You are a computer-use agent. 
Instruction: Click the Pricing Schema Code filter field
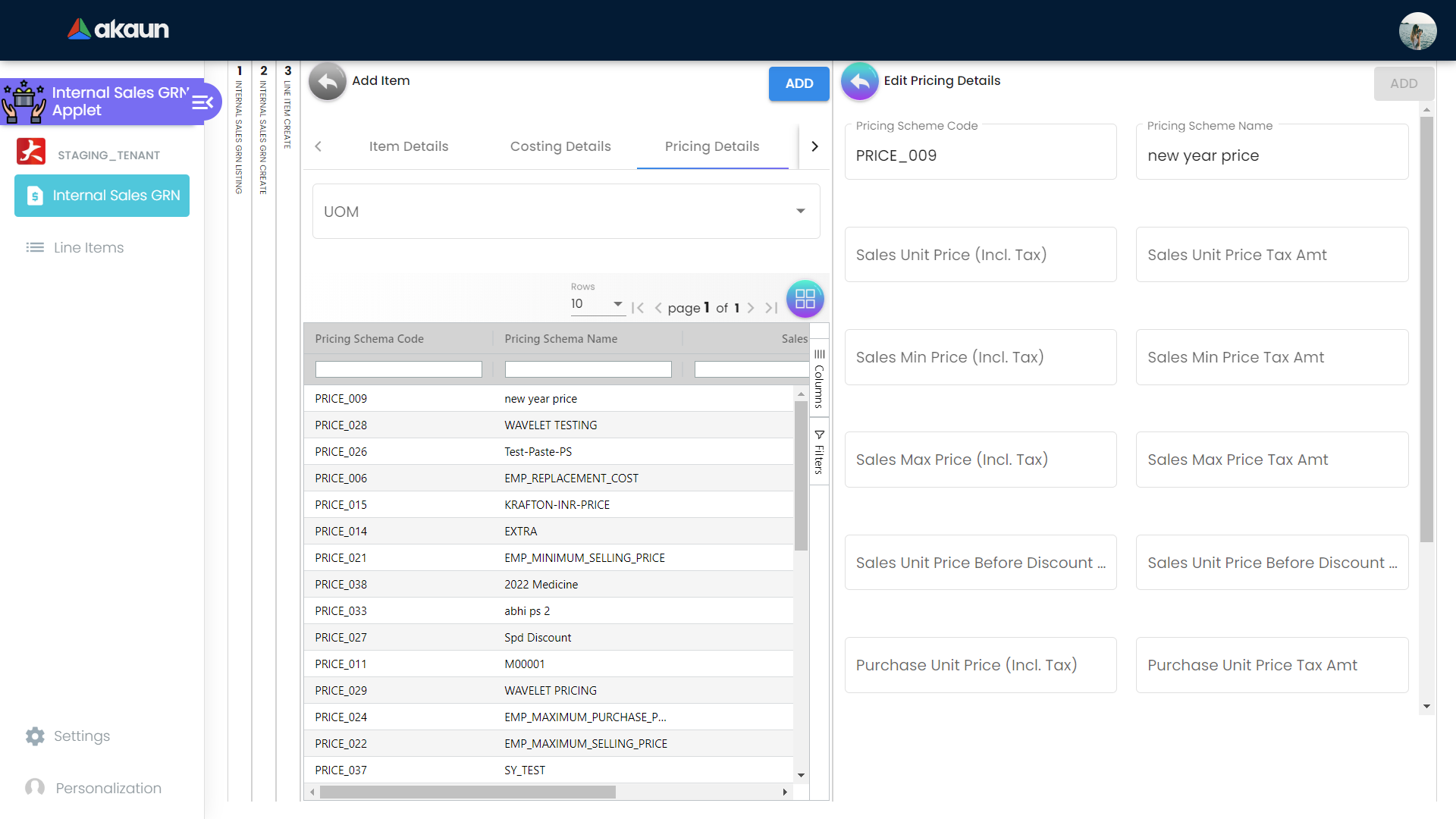(398, 369)
